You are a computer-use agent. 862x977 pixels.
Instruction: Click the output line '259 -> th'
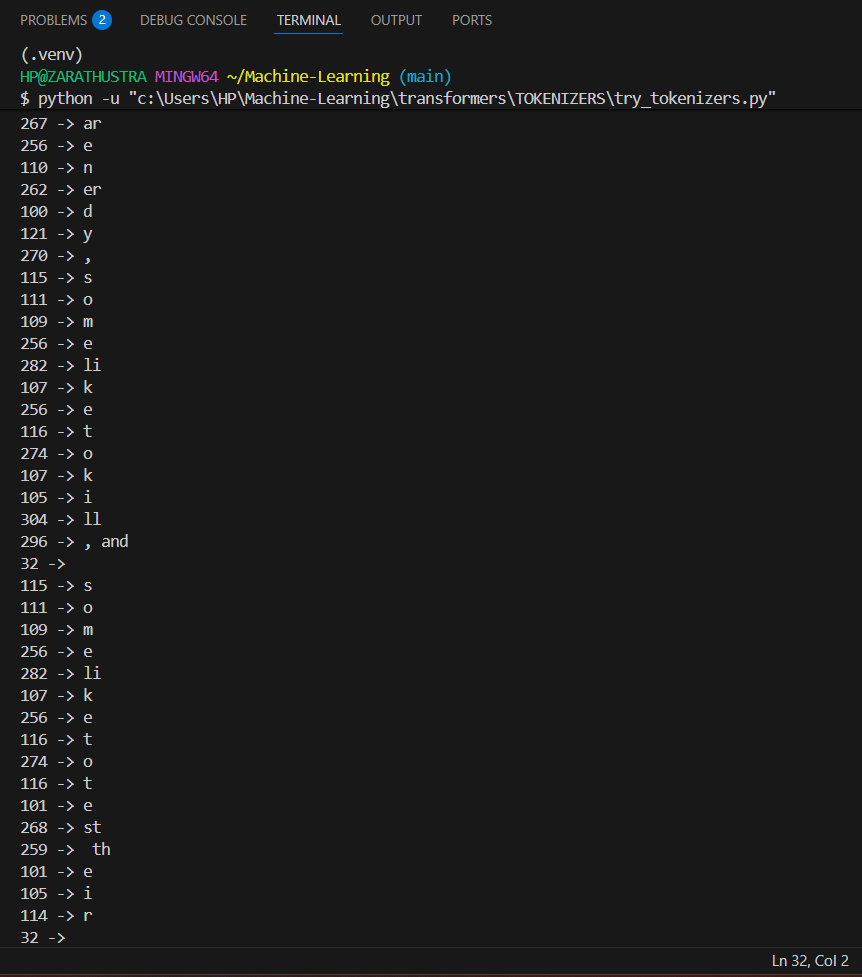(x=65, y=850)
